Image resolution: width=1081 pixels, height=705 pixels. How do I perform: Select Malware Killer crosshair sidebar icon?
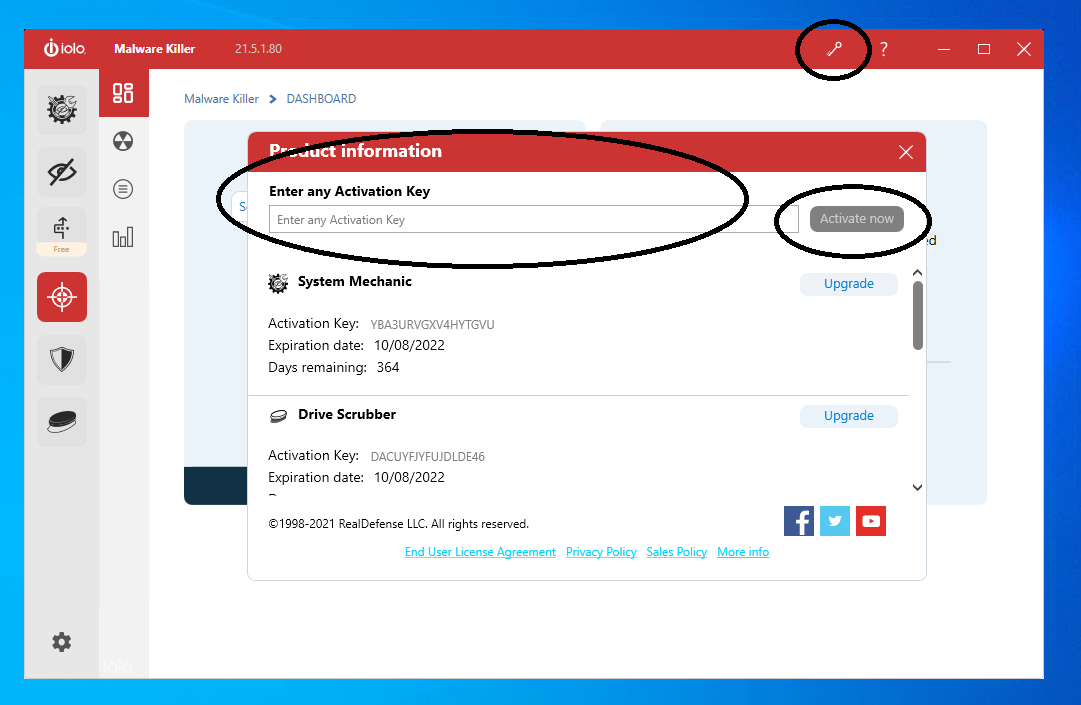coord(62,297)
